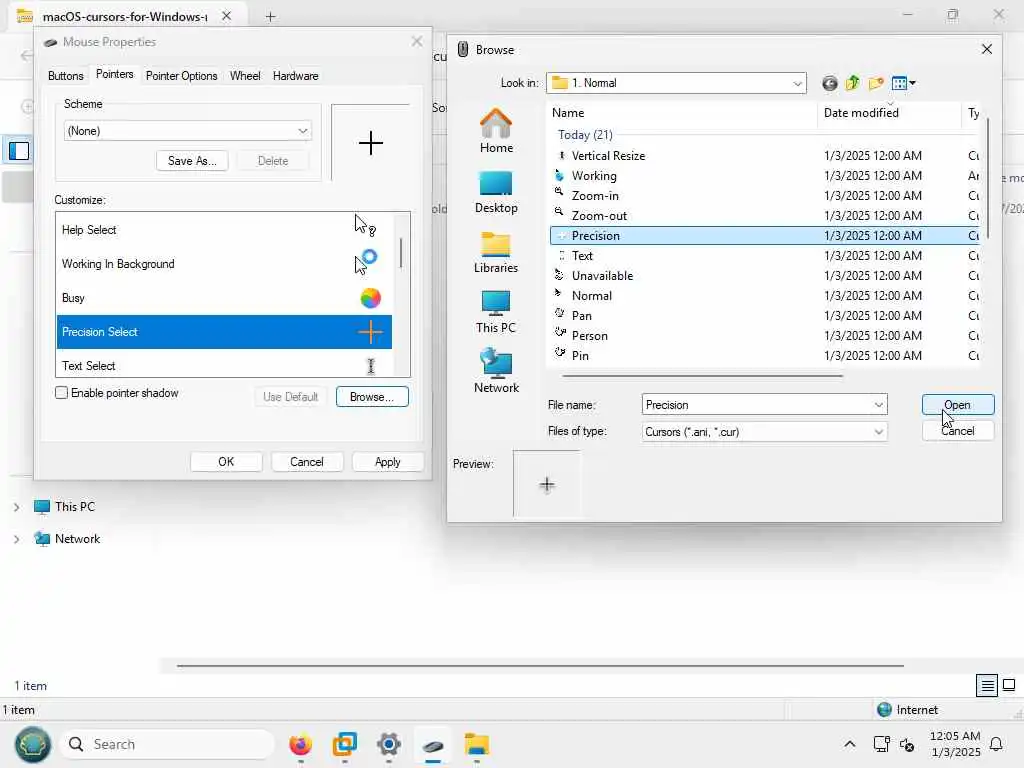Expand This PC in the navigation tree
The image size is (1024, 768).
click(x=16, y=507)
